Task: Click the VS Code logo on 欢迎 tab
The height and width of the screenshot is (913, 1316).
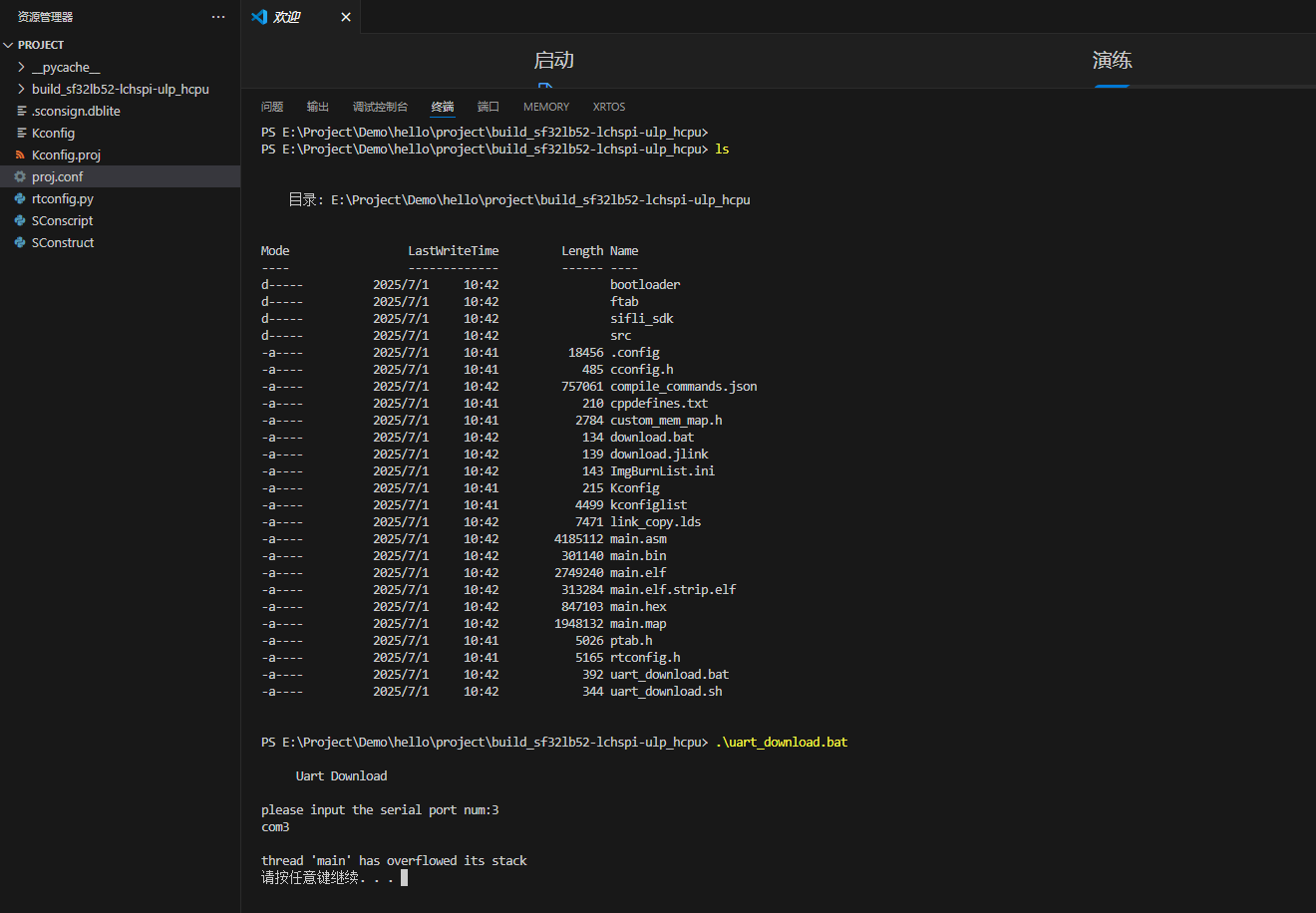Action: pyautogui.click(x=259, y=17)
